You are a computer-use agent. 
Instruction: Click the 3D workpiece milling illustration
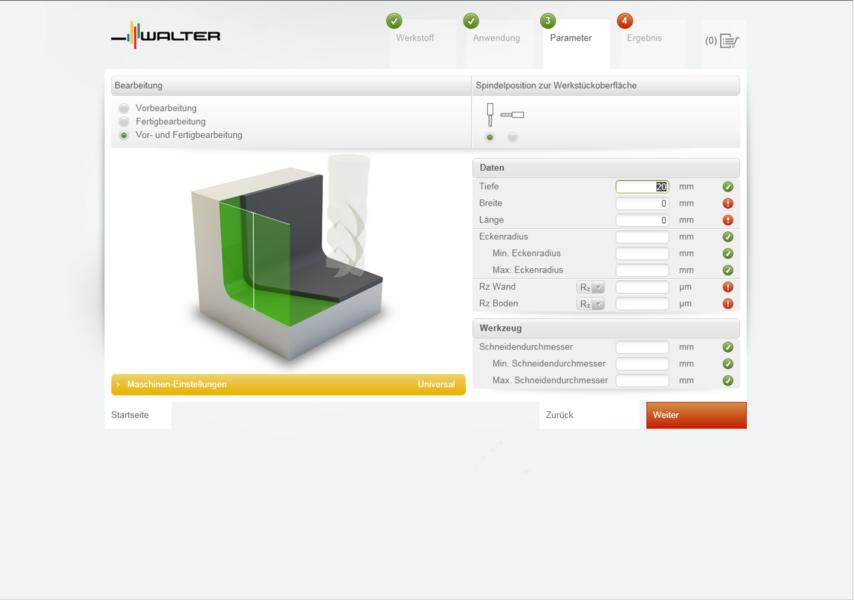coord(288,259)
